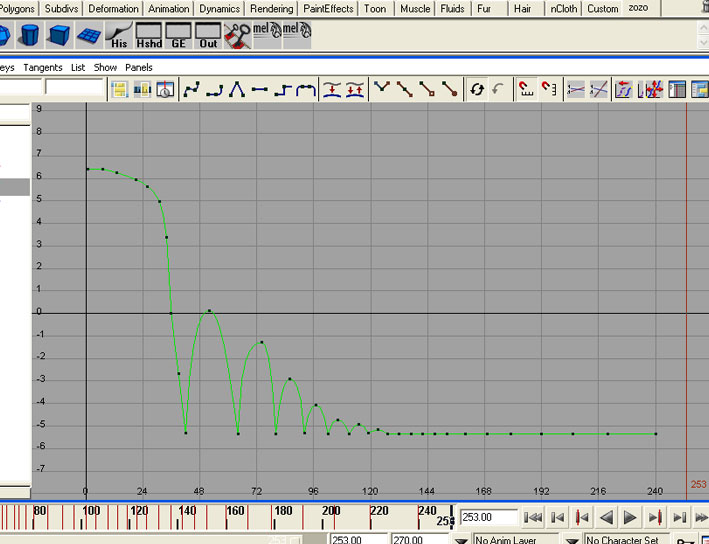Image resolution: width=709 pixels, height=544 pixels.
Task: Click the Frame All graph toolbar icon
Action: pyautogui.click(x=119, y=90)
